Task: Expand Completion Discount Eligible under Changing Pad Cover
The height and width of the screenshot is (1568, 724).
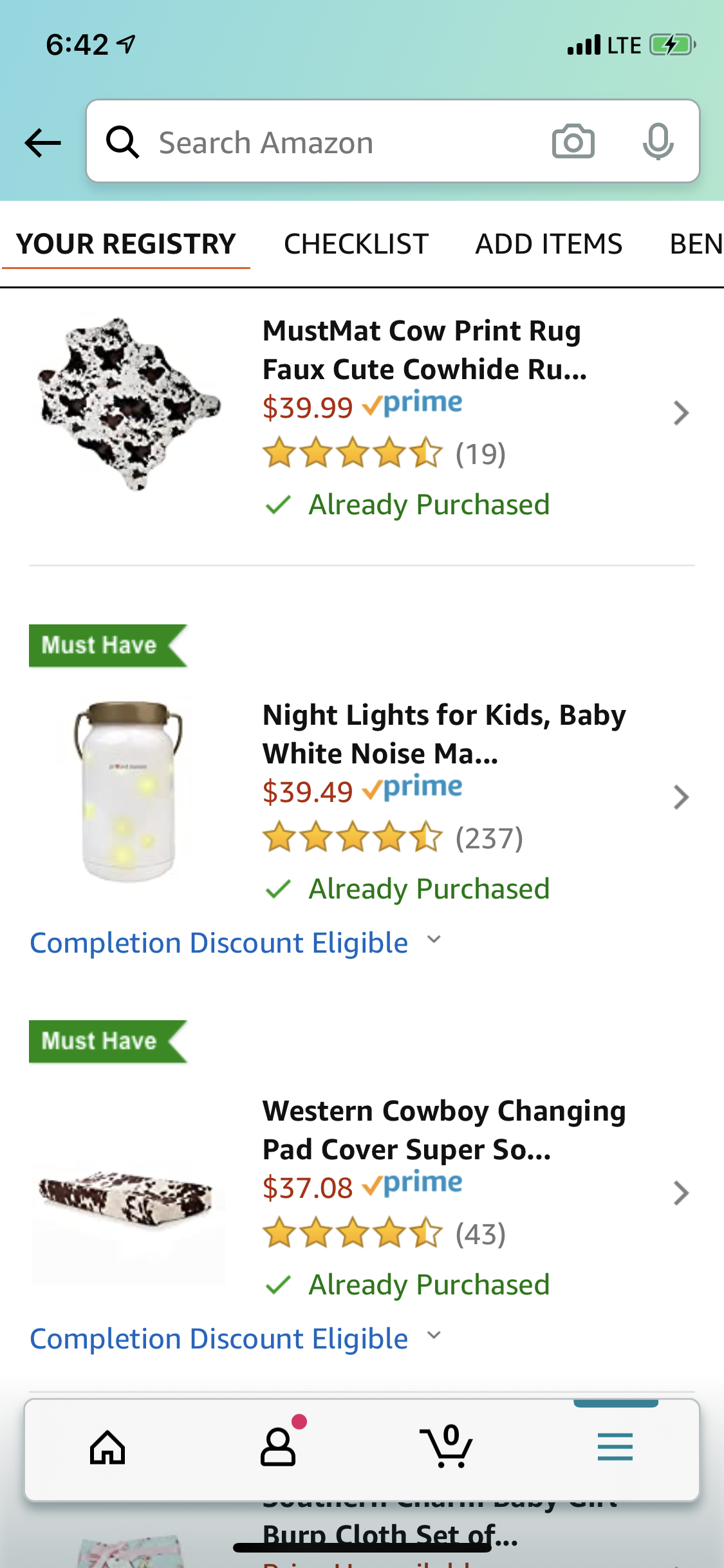Action: pos(236,1339)
